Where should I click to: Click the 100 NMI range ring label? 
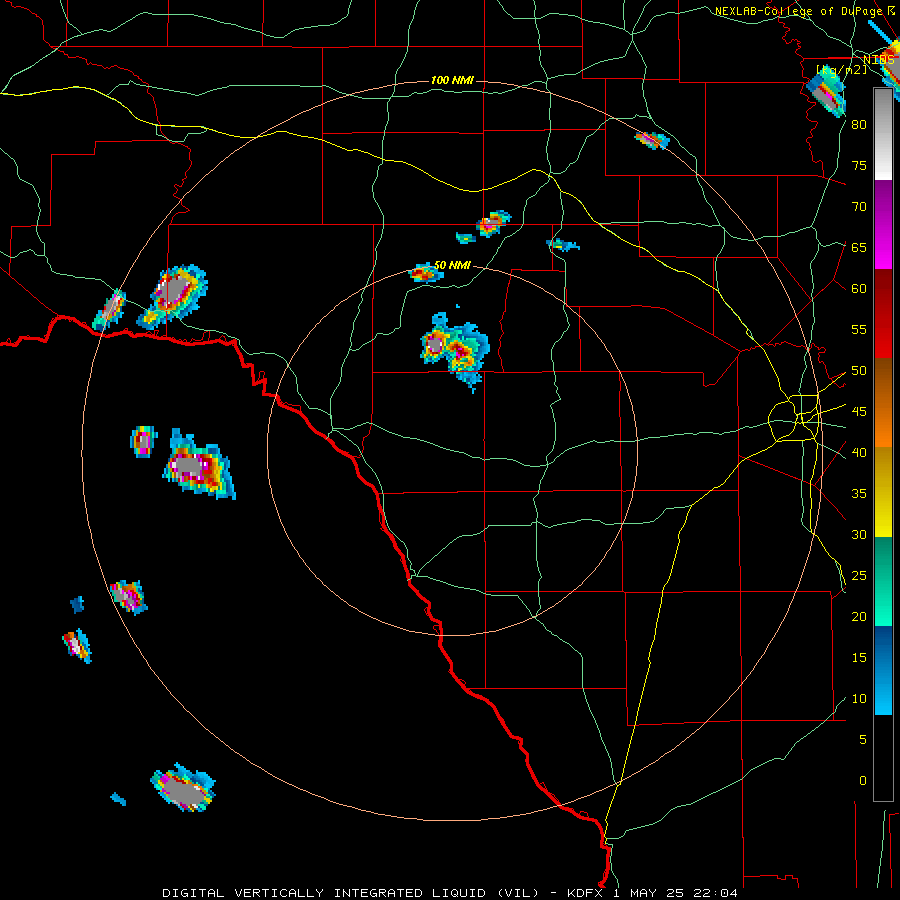[452, 80]
